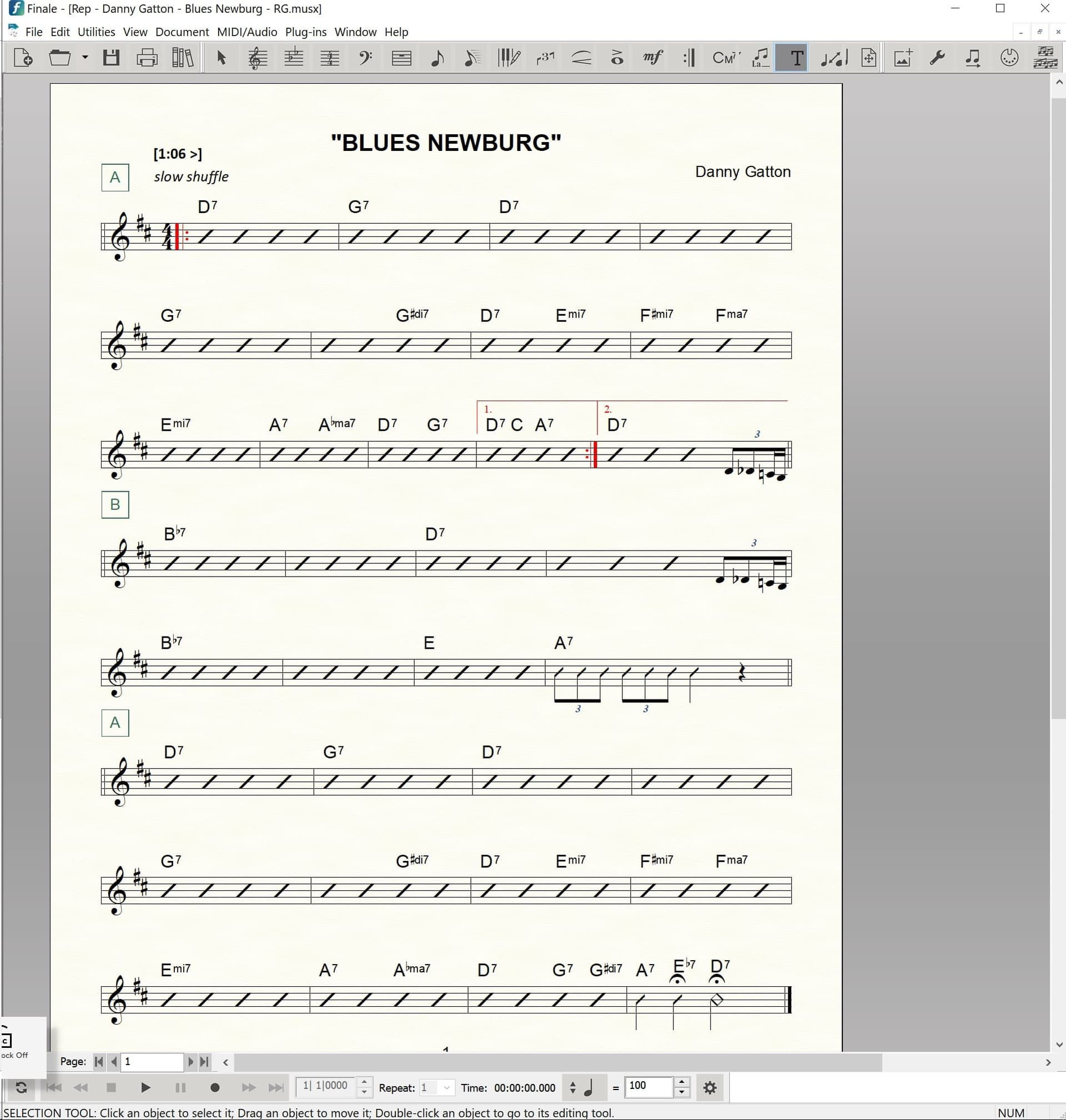Stop playback with the square button
Screen dimensions: 1066x1120
tap(112, 1088)
